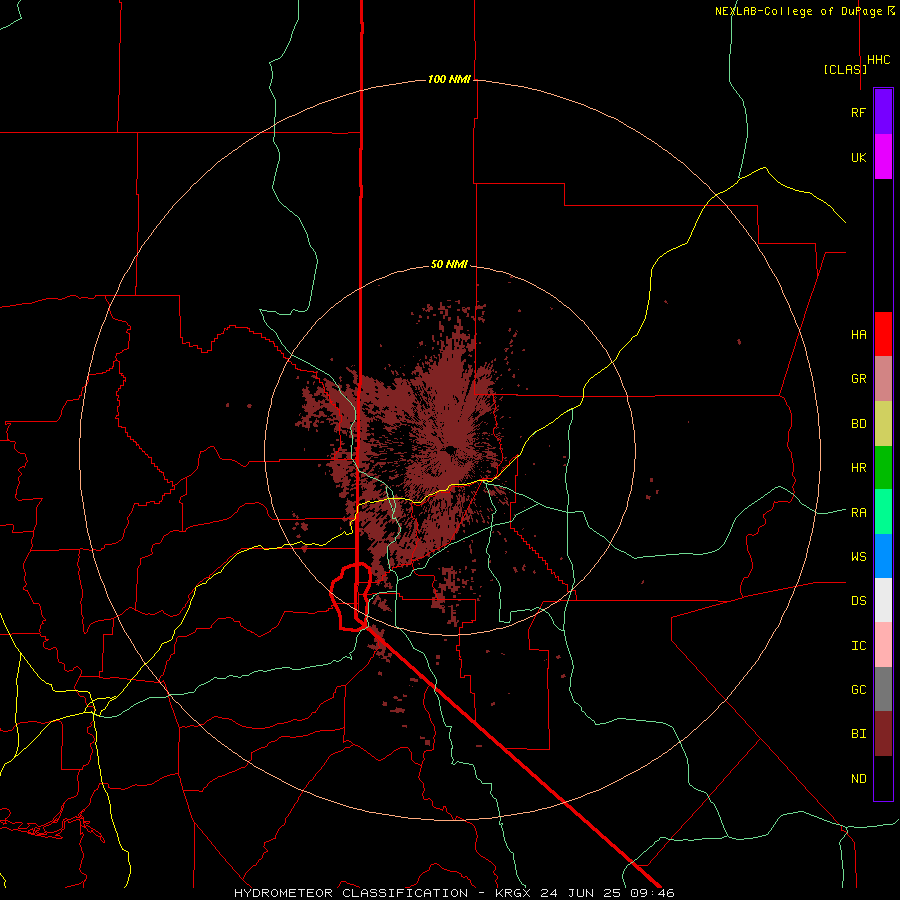Click the UK magenta legend swatch

(x=883, y=157)
